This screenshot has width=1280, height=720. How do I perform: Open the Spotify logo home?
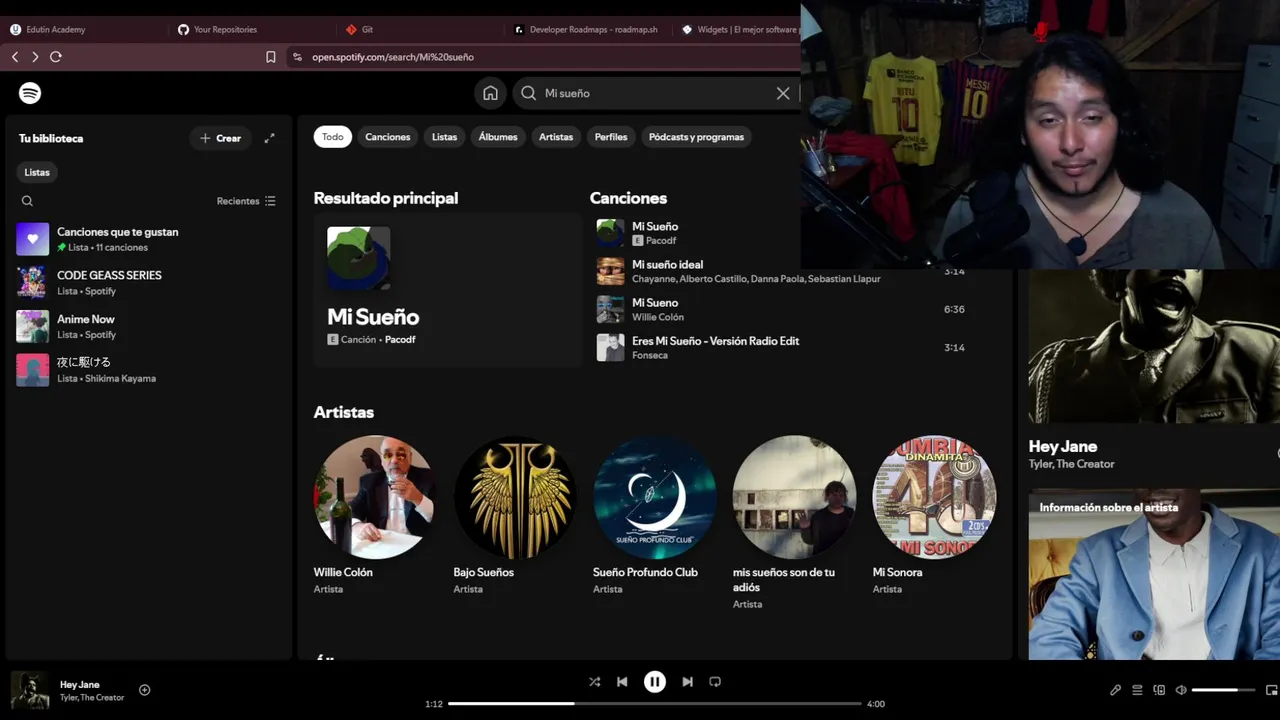click(x=30, y=93)
